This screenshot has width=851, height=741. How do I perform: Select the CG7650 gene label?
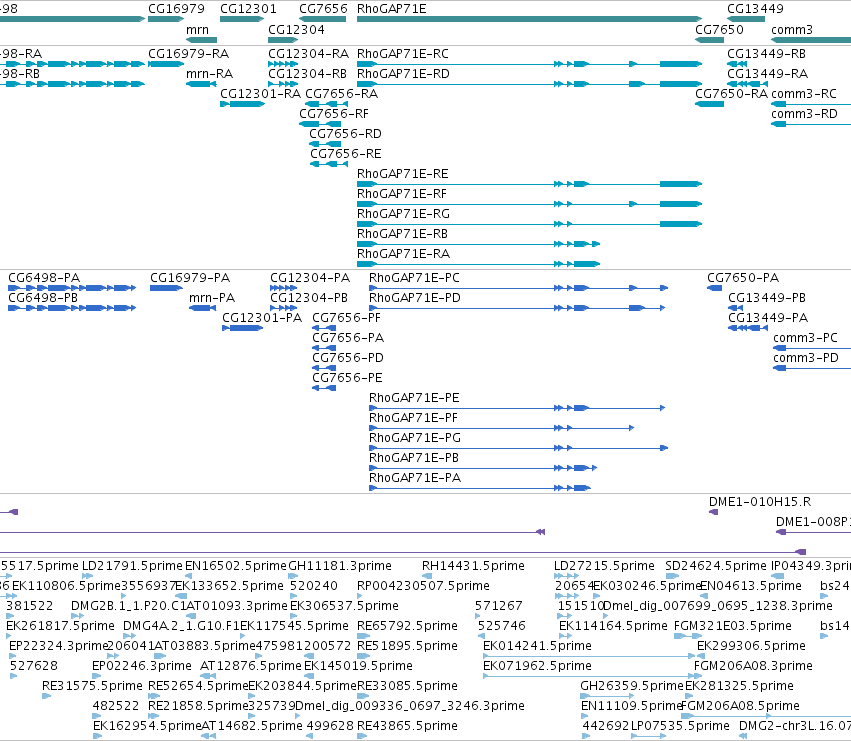719,29
